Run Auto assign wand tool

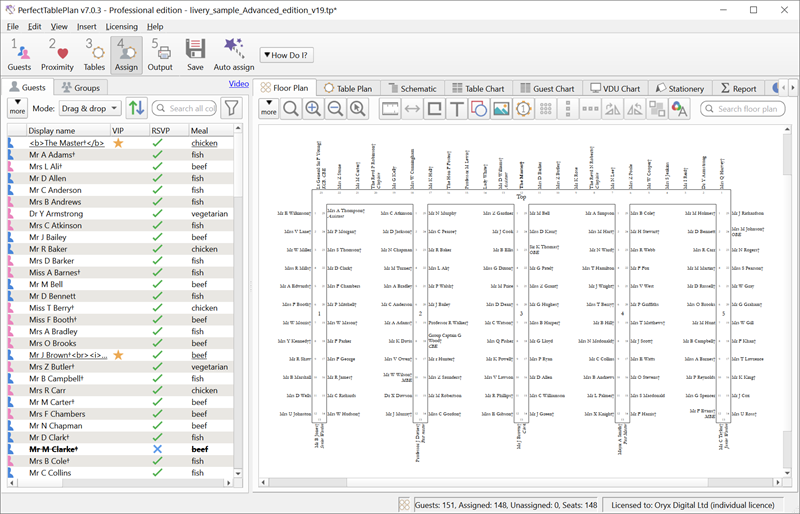tap(234, 55)
